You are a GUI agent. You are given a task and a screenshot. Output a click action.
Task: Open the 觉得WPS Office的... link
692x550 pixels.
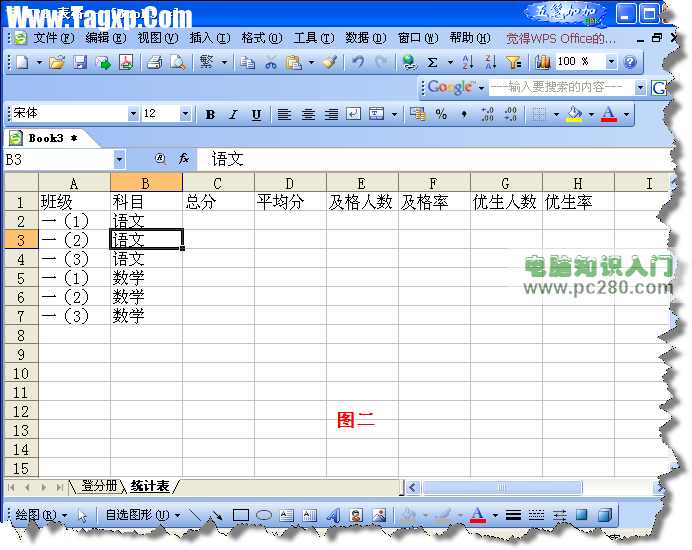pos(560,39)
